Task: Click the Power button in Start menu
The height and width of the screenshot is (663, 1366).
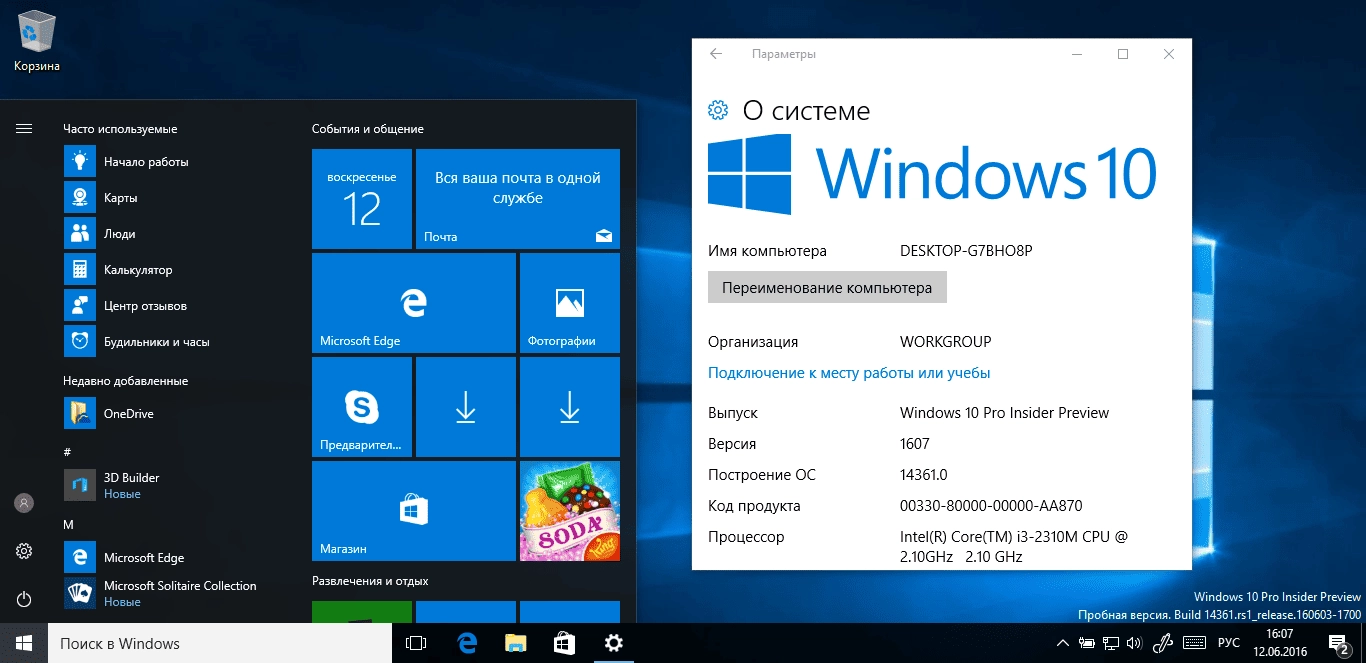Action: click(24, 599)
